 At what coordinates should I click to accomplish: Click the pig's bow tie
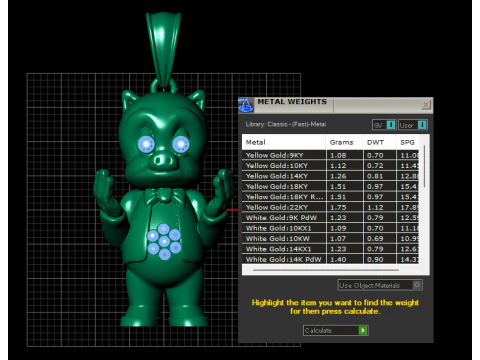click(x=164, y=196)
